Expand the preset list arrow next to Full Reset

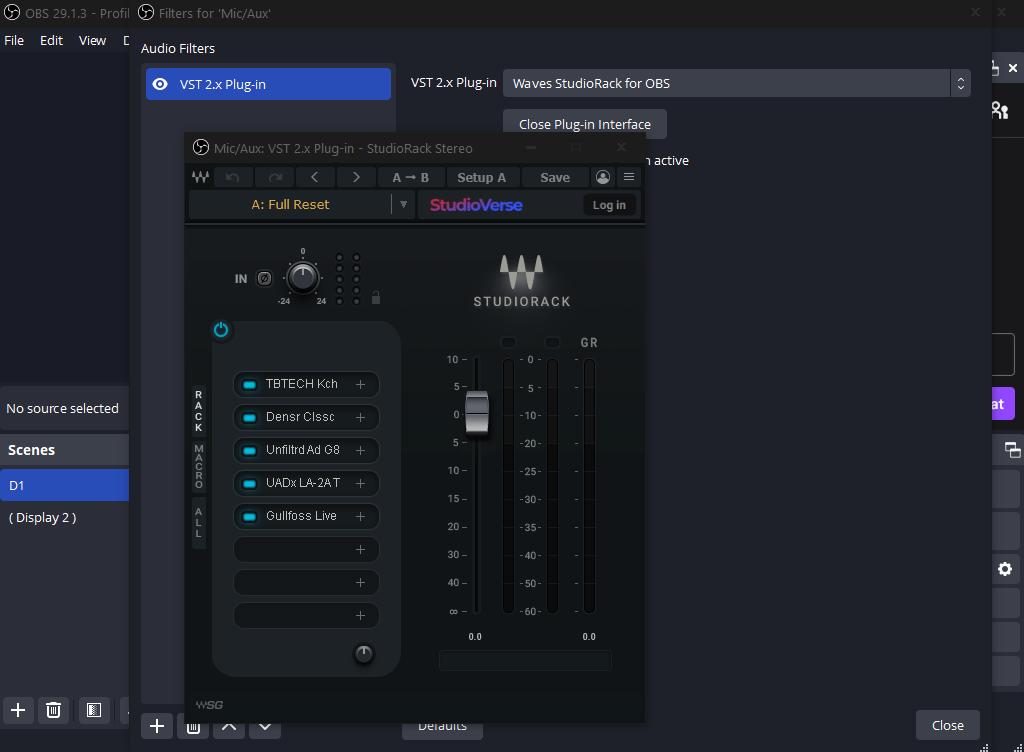coord(404,204)
